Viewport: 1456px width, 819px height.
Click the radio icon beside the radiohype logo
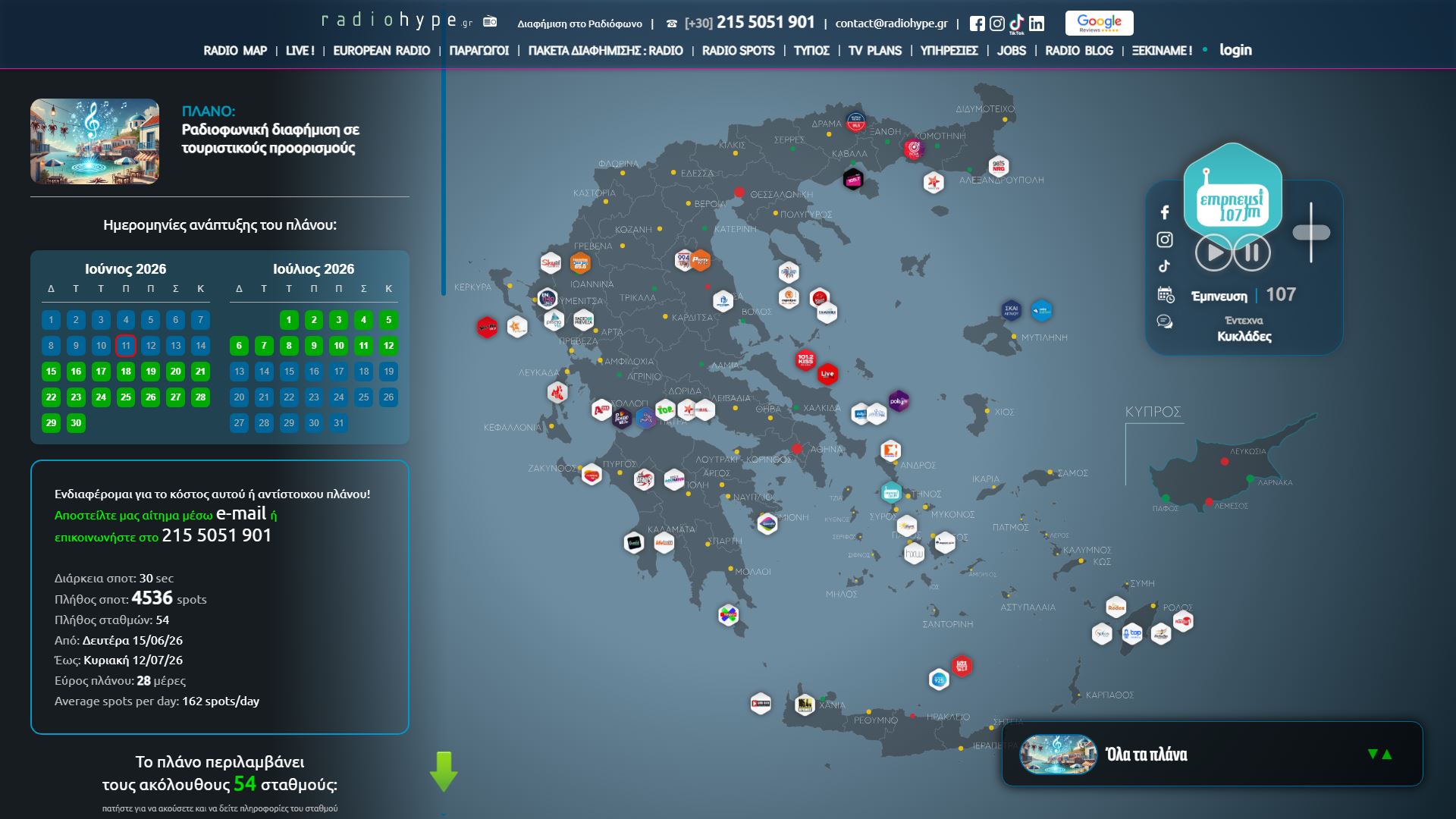(x=490, y=21)
